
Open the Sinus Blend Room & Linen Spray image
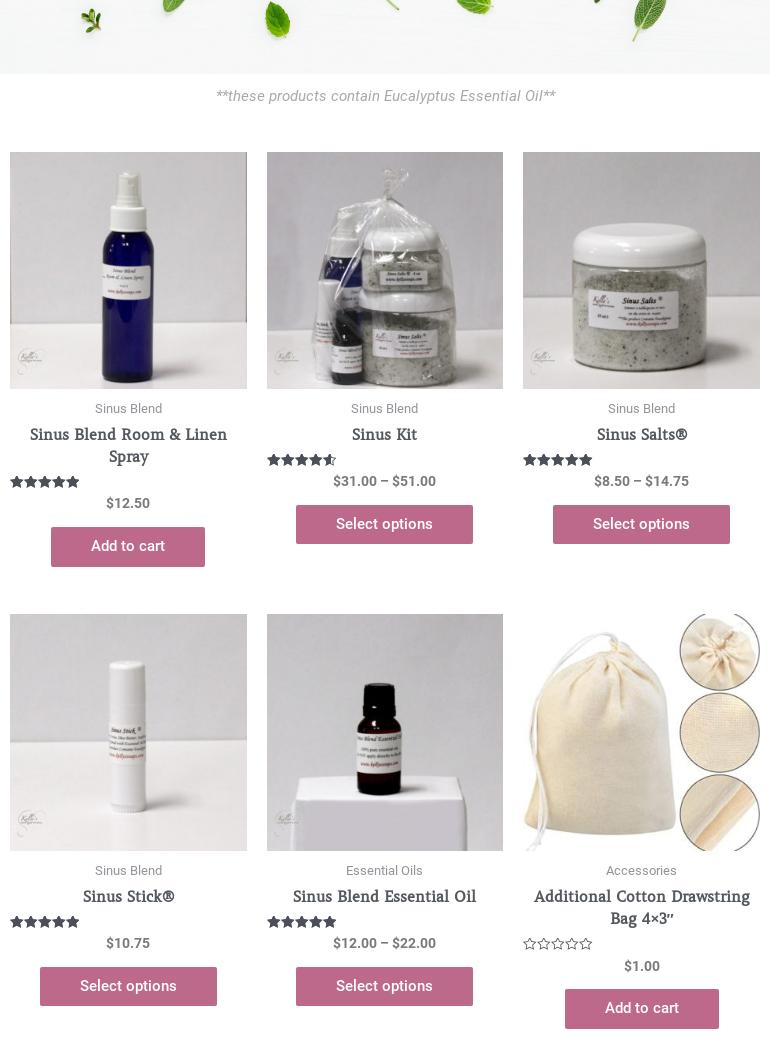128,270
